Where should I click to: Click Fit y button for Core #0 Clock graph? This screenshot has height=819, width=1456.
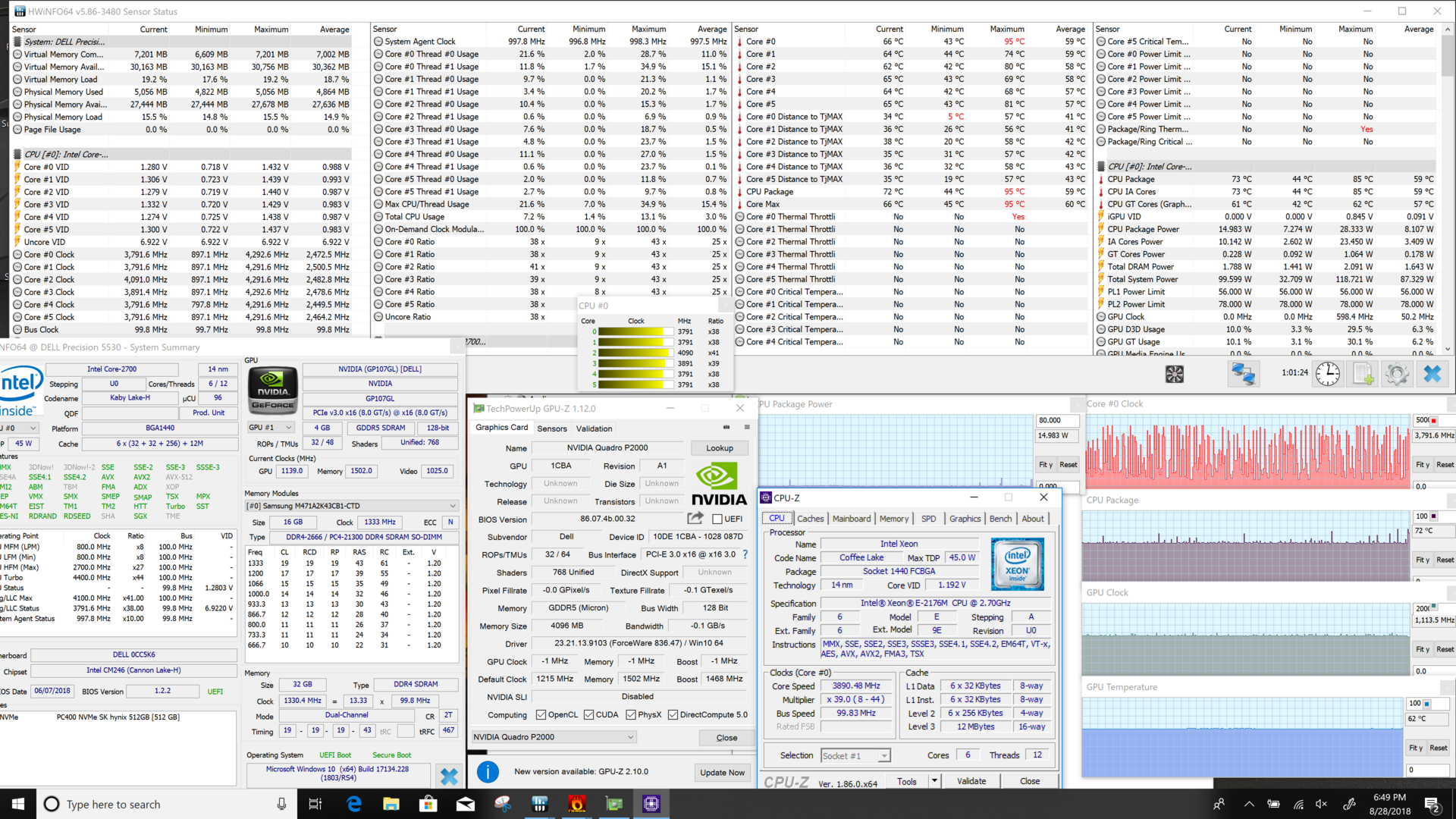point(1422,465)
